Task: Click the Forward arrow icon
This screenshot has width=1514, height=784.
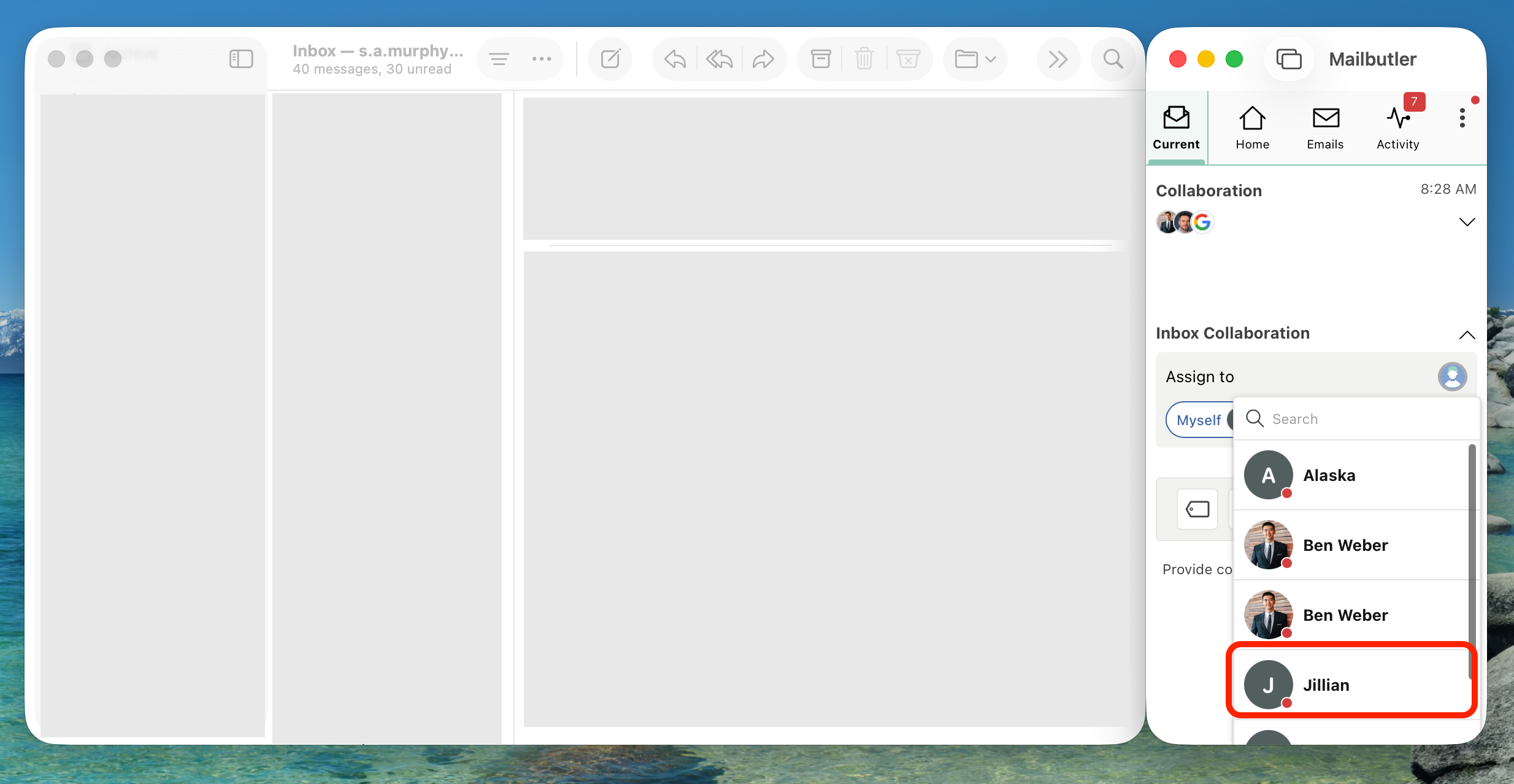Action: (763, 59)
